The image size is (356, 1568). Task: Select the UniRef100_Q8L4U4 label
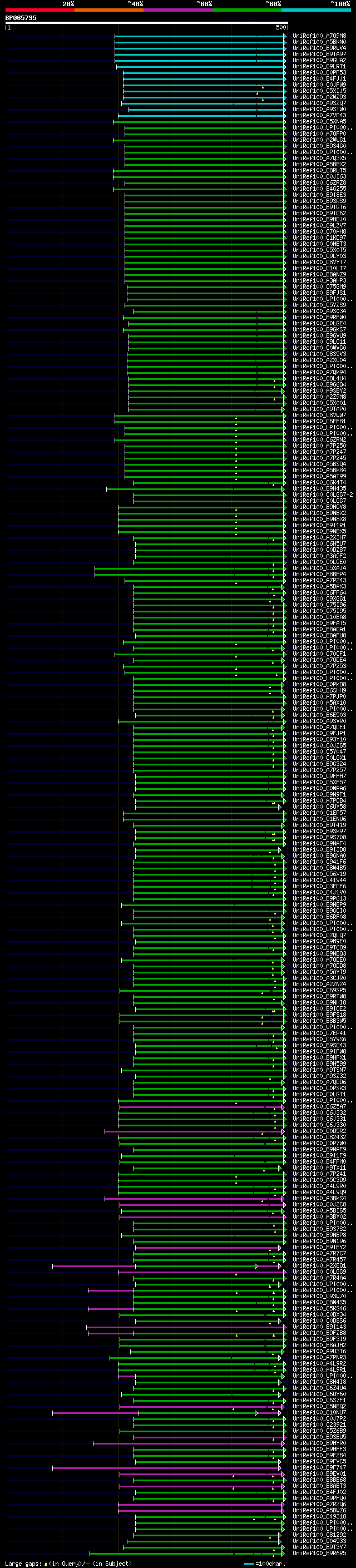point(319,378)
